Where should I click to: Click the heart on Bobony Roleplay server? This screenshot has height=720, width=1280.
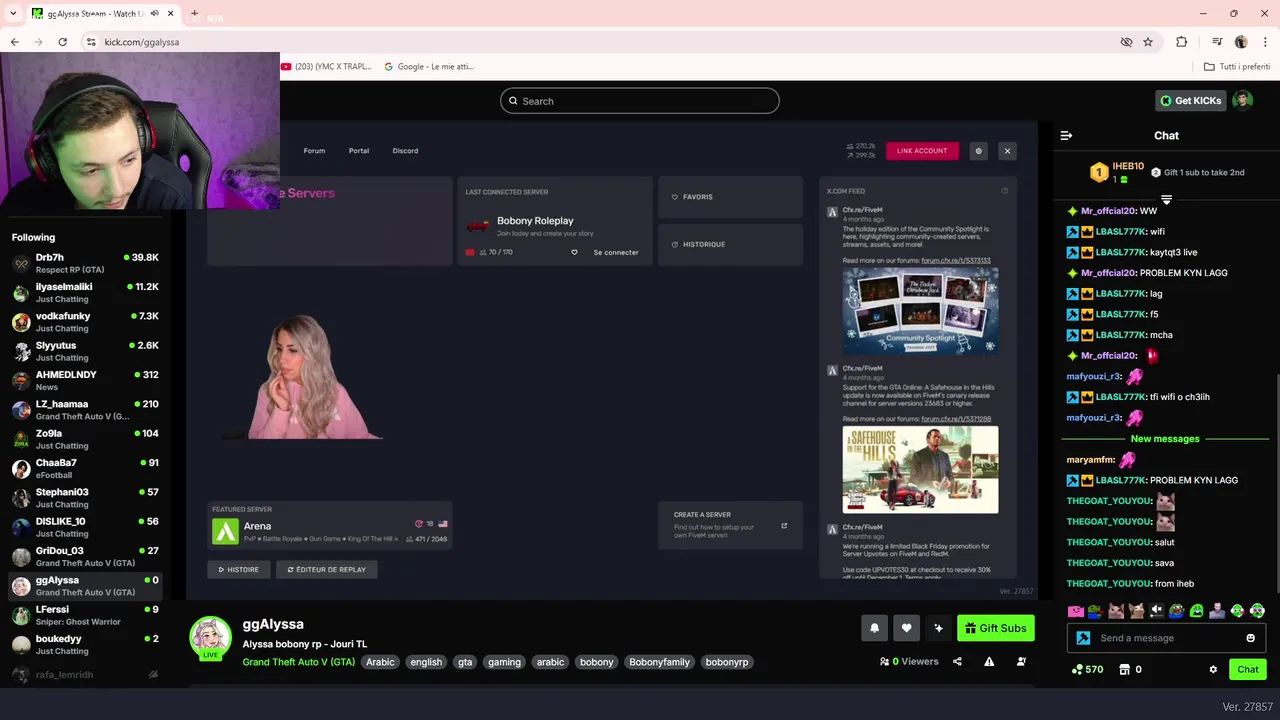pos(574,252)
